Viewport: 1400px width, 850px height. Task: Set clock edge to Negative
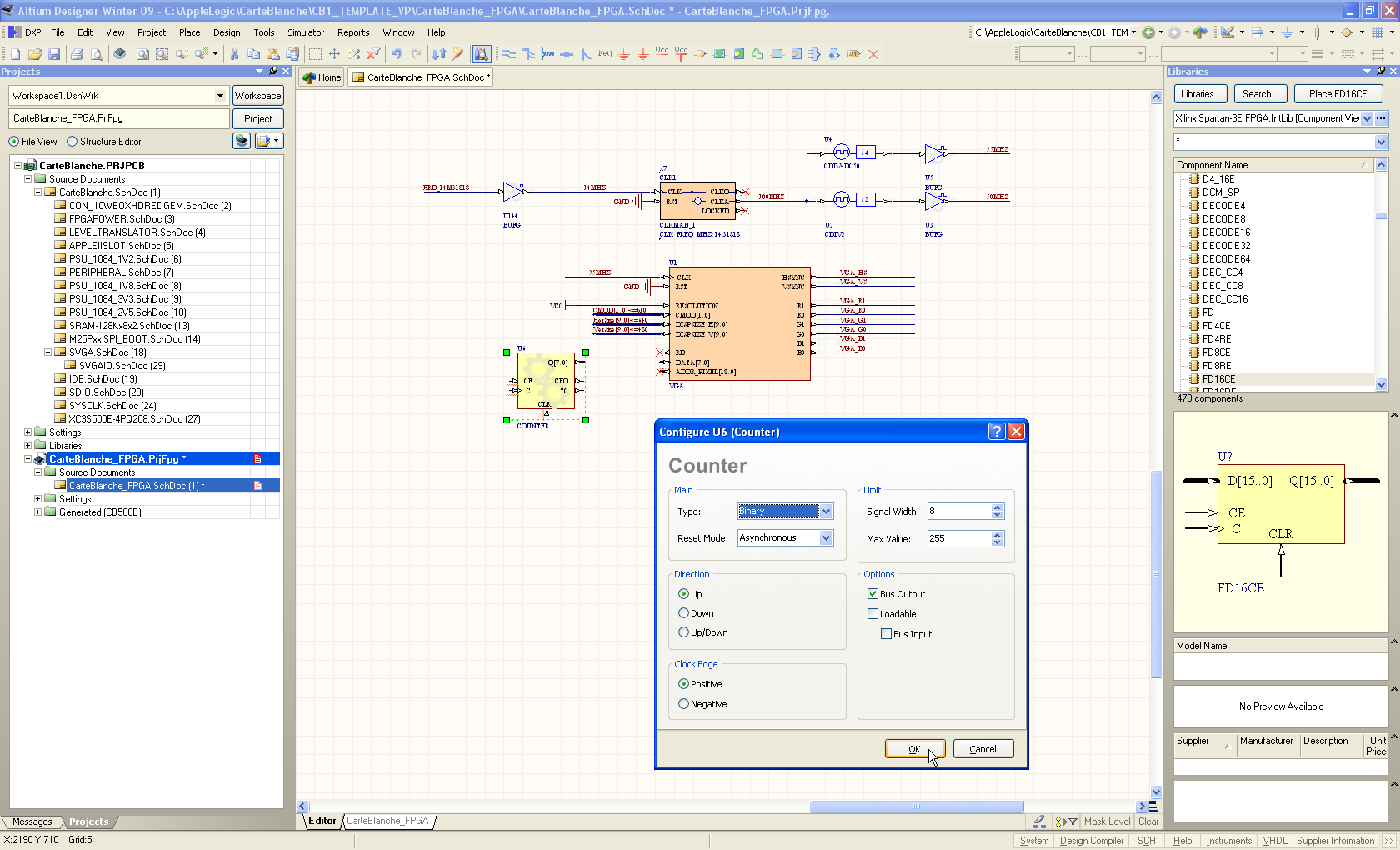(x=683, y=704)
